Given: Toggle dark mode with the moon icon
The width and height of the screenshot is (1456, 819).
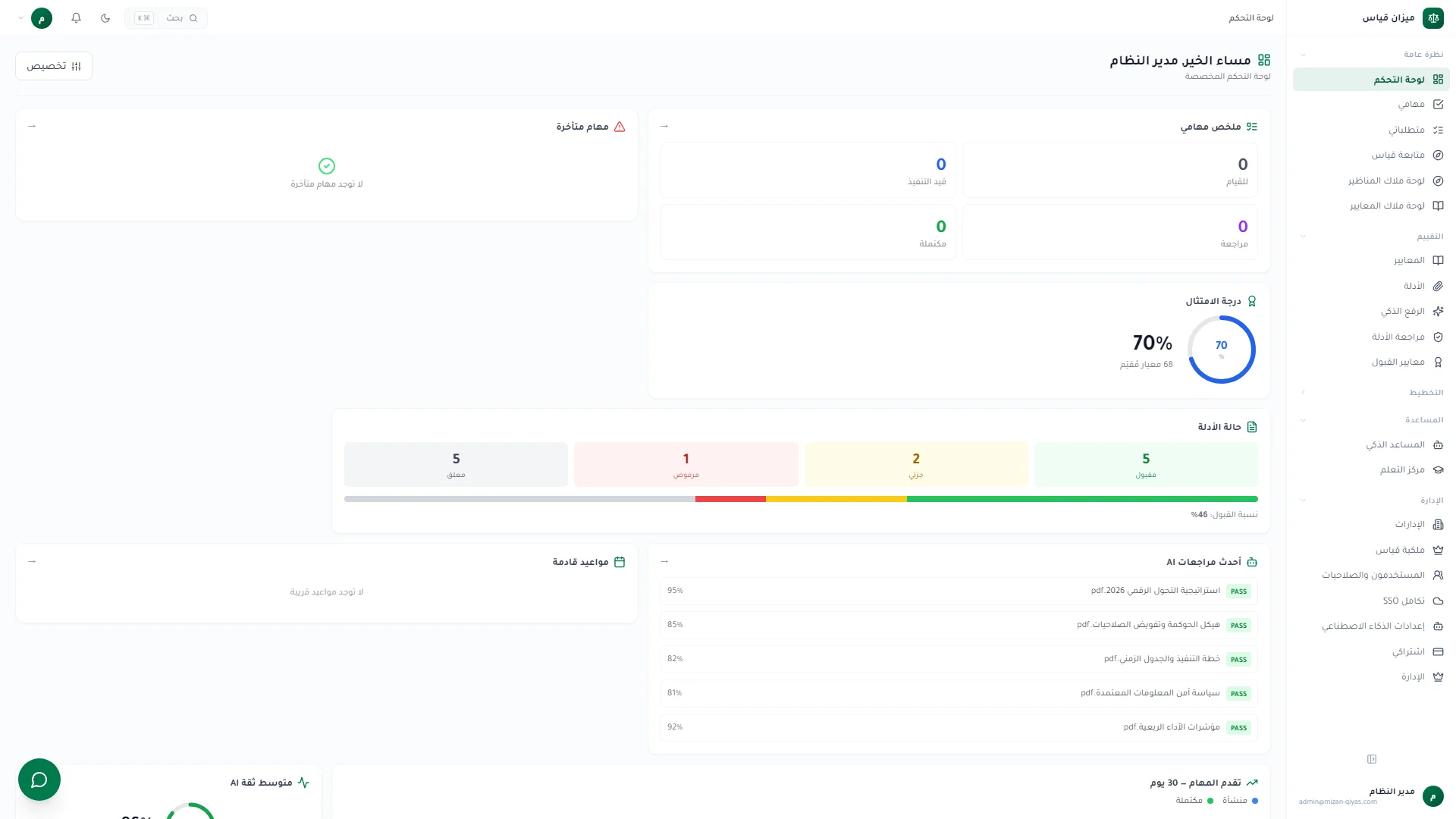Looking at the screenshot, I should [x=105, y=17].
